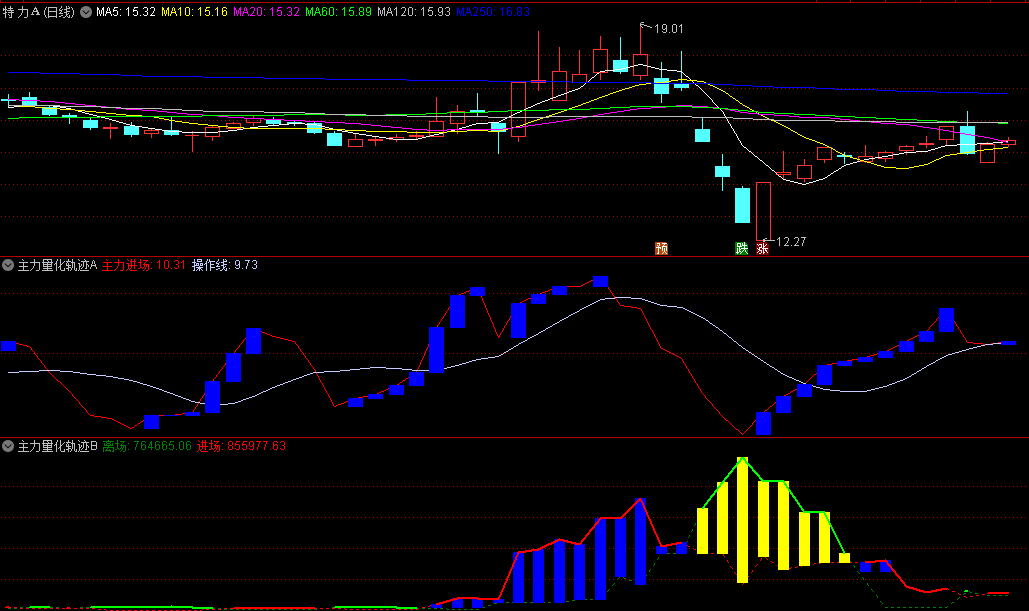Click the 主力量化轨迹A indicator title
The width and height of the screenshot is (1029, 611).
57,265
